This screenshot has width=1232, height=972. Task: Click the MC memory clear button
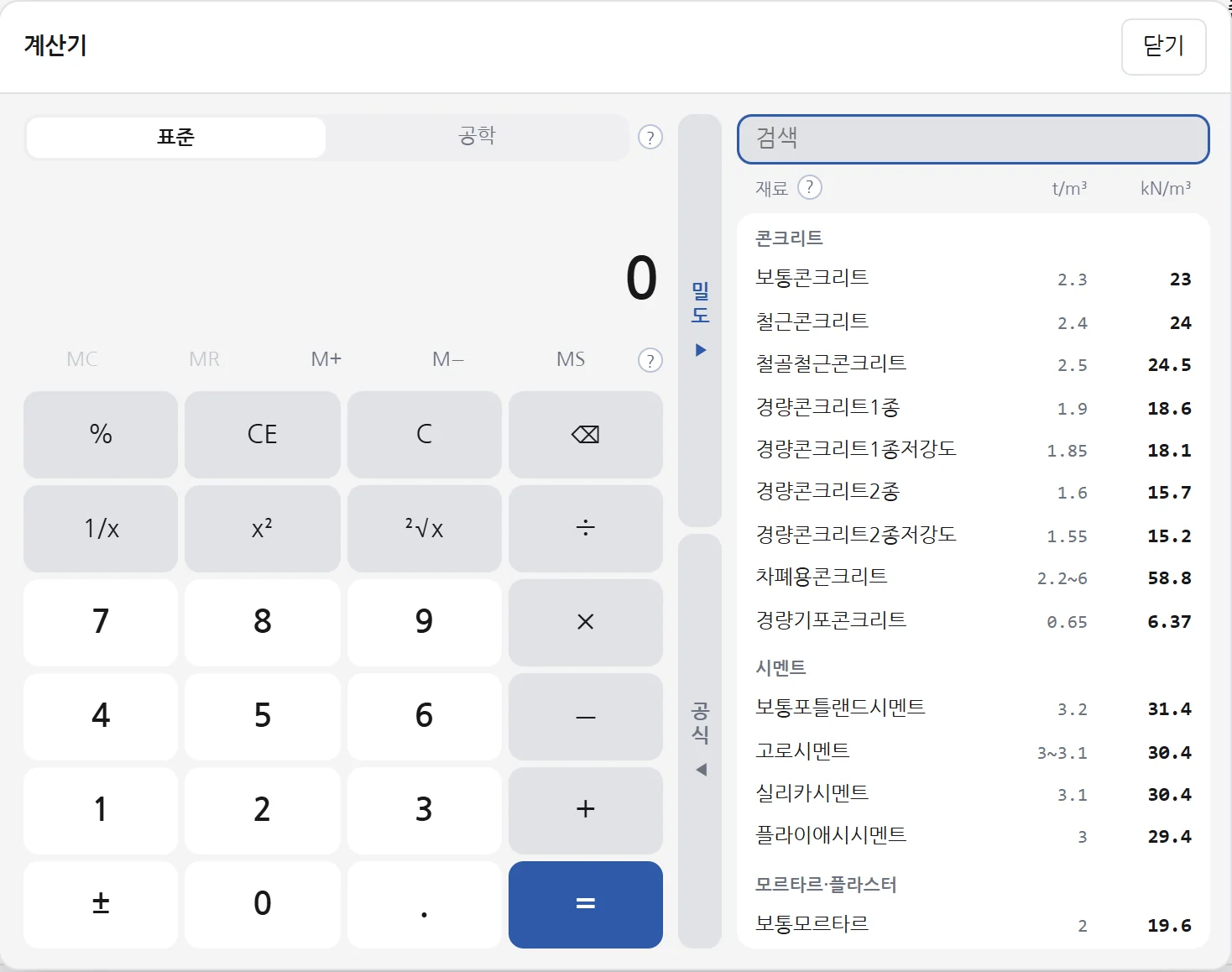pyautogui.click(x=82, y=359)
